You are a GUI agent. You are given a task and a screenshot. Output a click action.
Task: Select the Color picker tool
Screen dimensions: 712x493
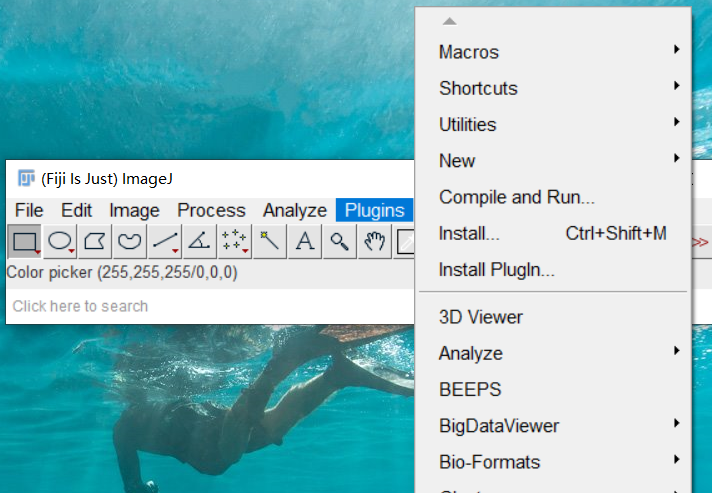click(405, 242)
